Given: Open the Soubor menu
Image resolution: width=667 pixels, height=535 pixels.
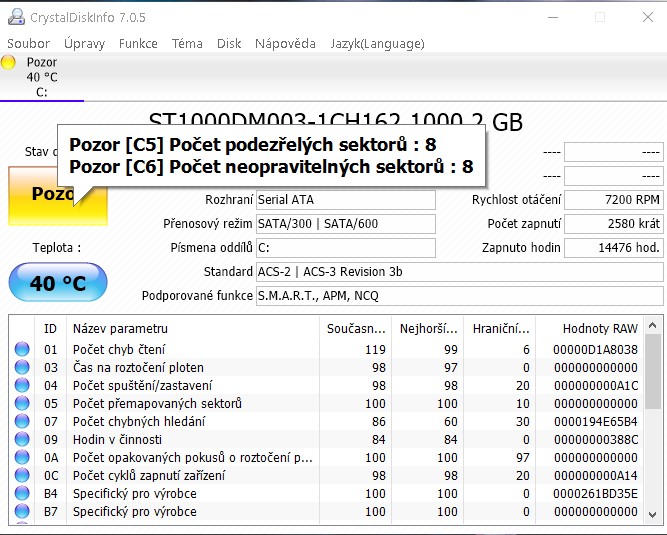Looking at the screenshot, I should [x=28, y=44].
